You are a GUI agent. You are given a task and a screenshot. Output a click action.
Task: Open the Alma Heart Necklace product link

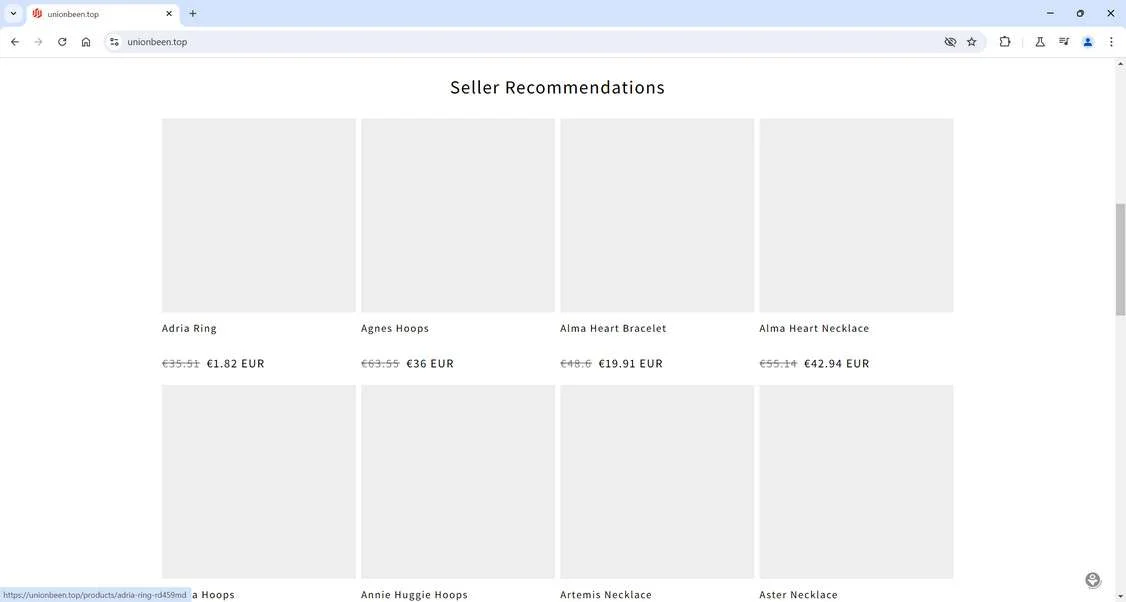click(814, 328)
